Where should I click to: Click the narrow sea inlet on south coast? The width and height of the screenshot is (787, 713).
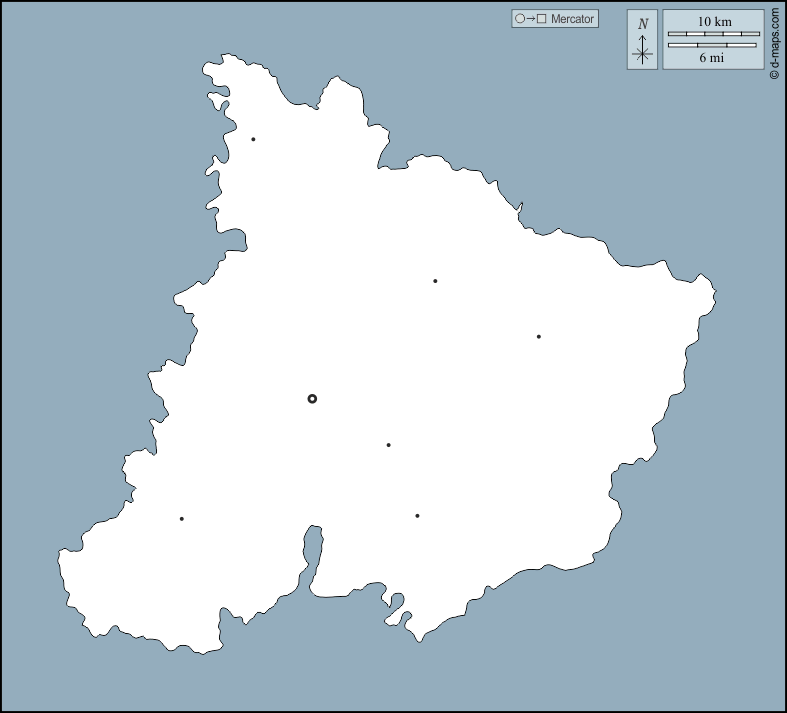click(x=311, y=556)
